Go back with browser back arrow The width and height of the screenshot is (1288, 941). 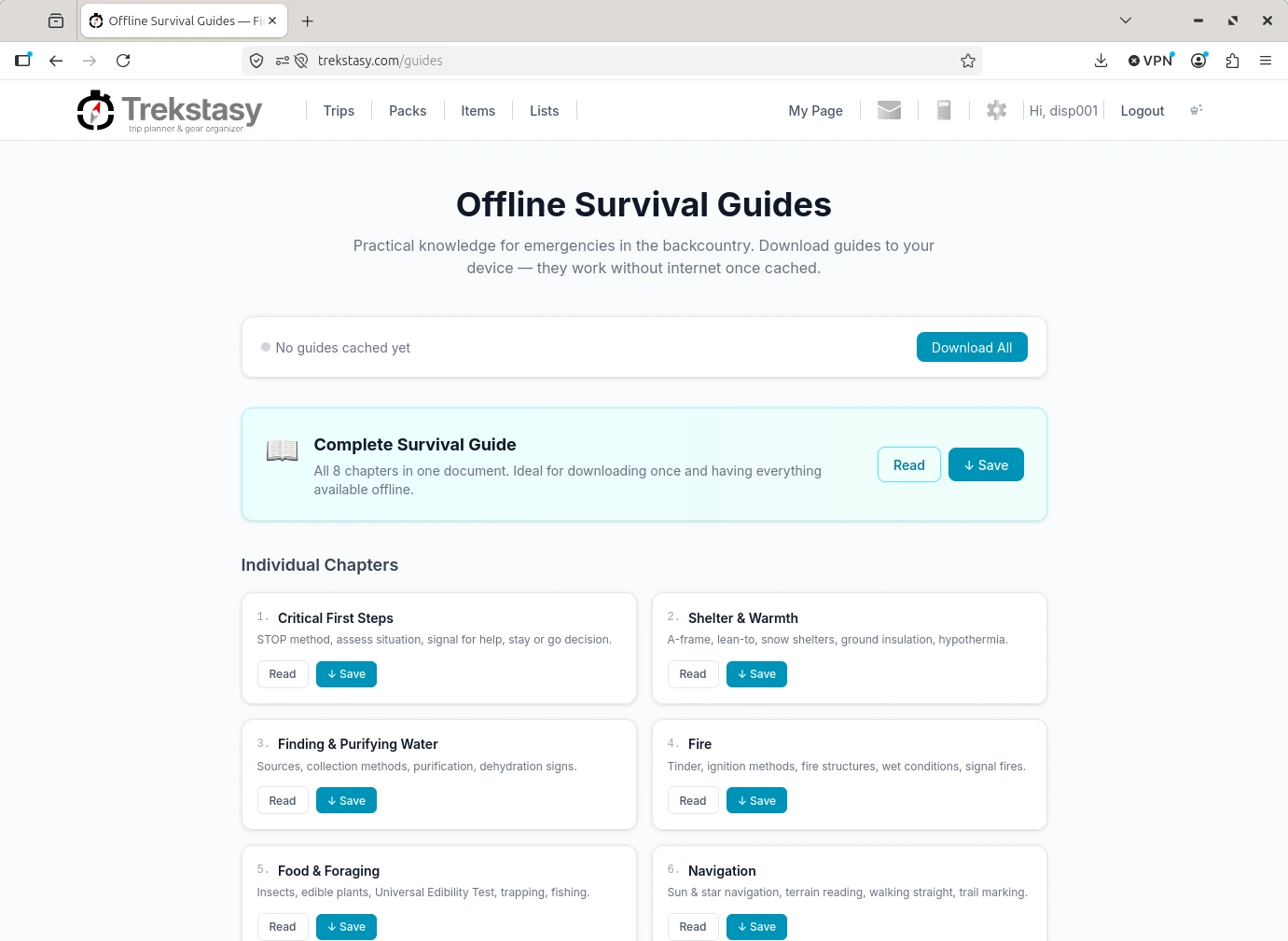[56, 61]
